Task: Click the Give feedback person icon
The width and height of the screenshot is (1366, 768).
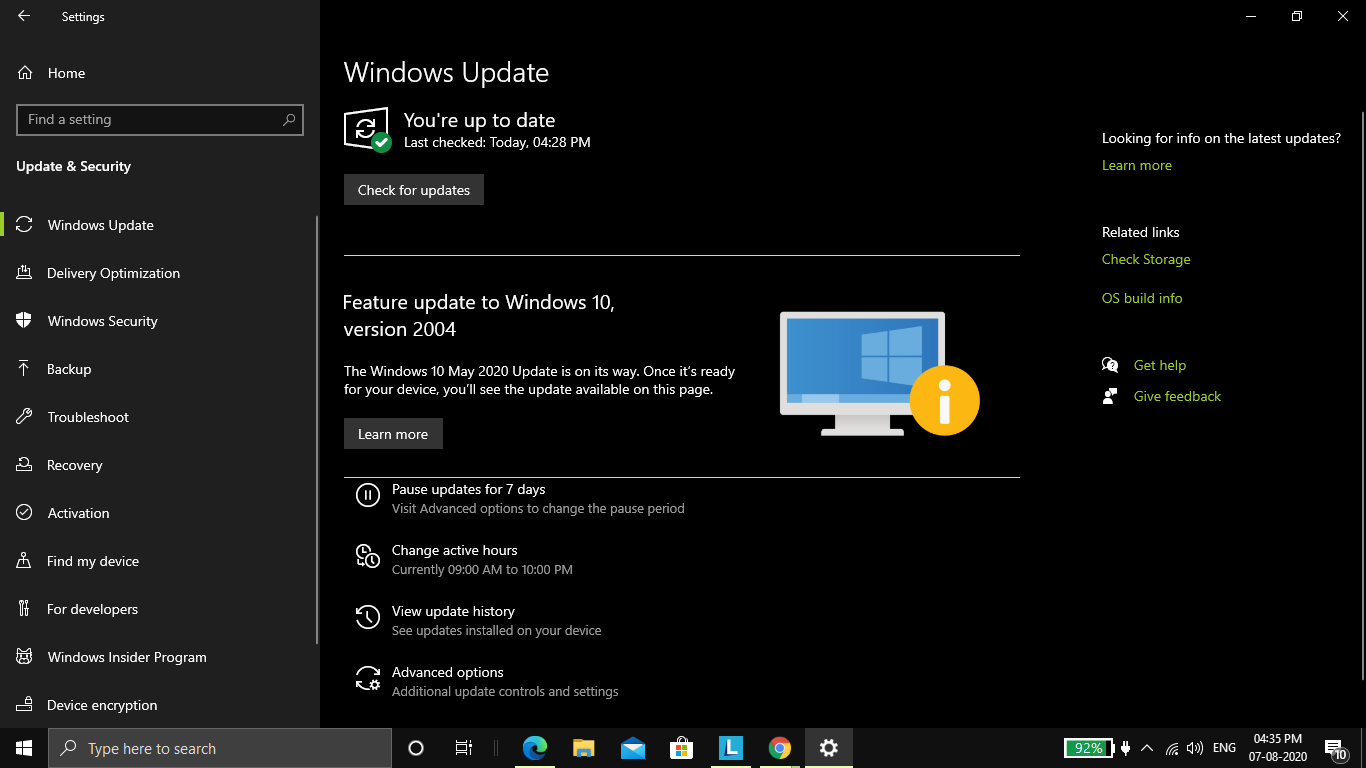Action: point(1110,396)
